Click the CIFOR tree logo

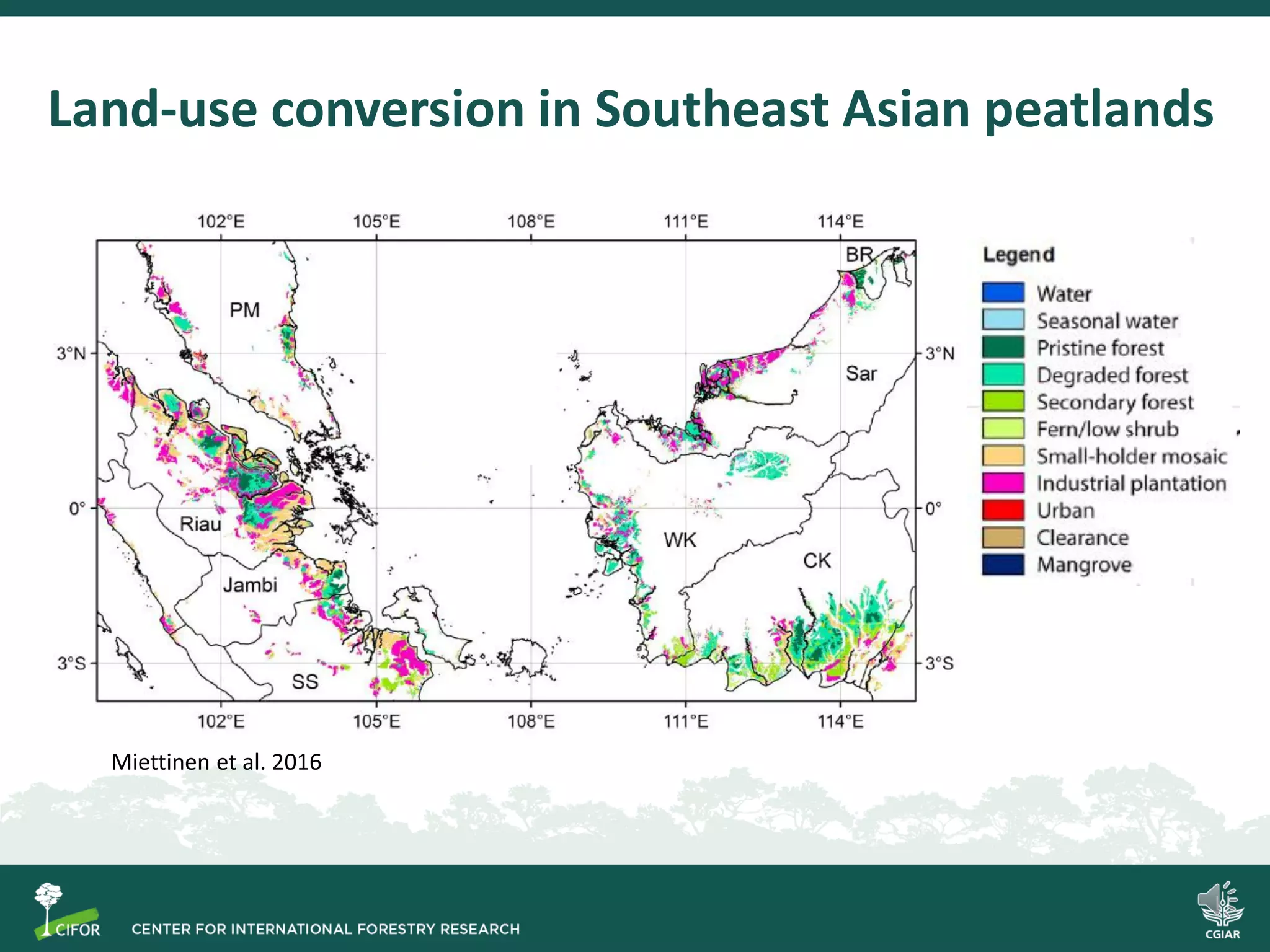[x=67, y=910]
